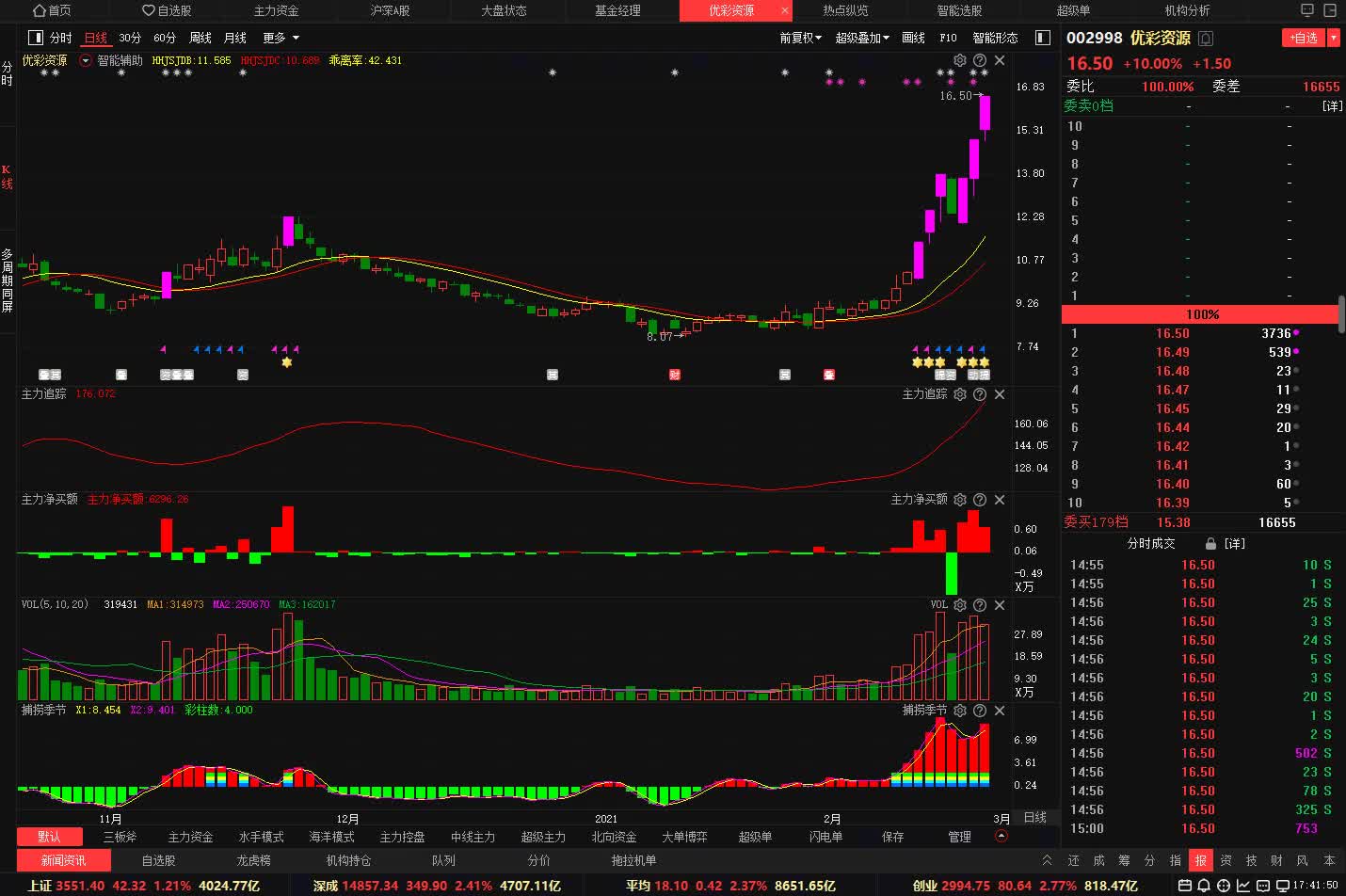Image resolution: width=1346 pixels, height=896 pixels.
Task: Open the 超级叠加 overlay dropdown
Action: click(862, 38)
